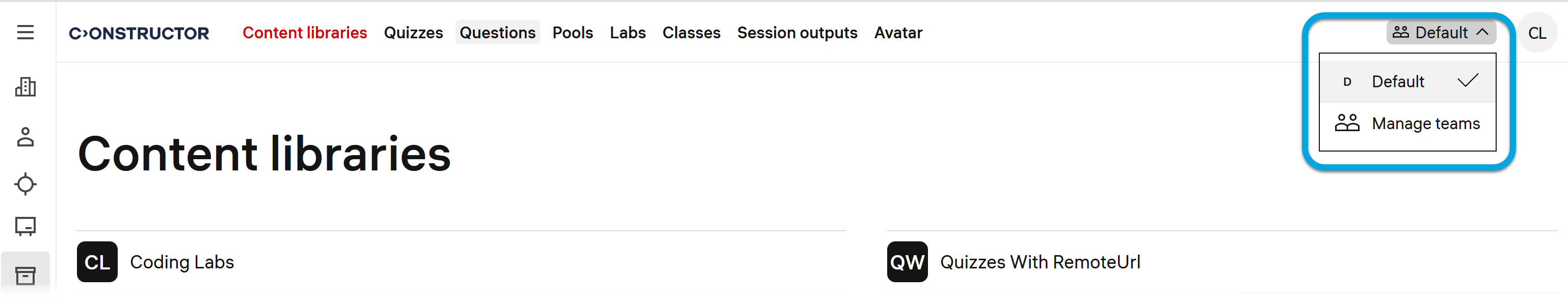Screen dimensions: 1568x298
Task: Click the organization building sidebar icon
Action: [x=25, y=87]
